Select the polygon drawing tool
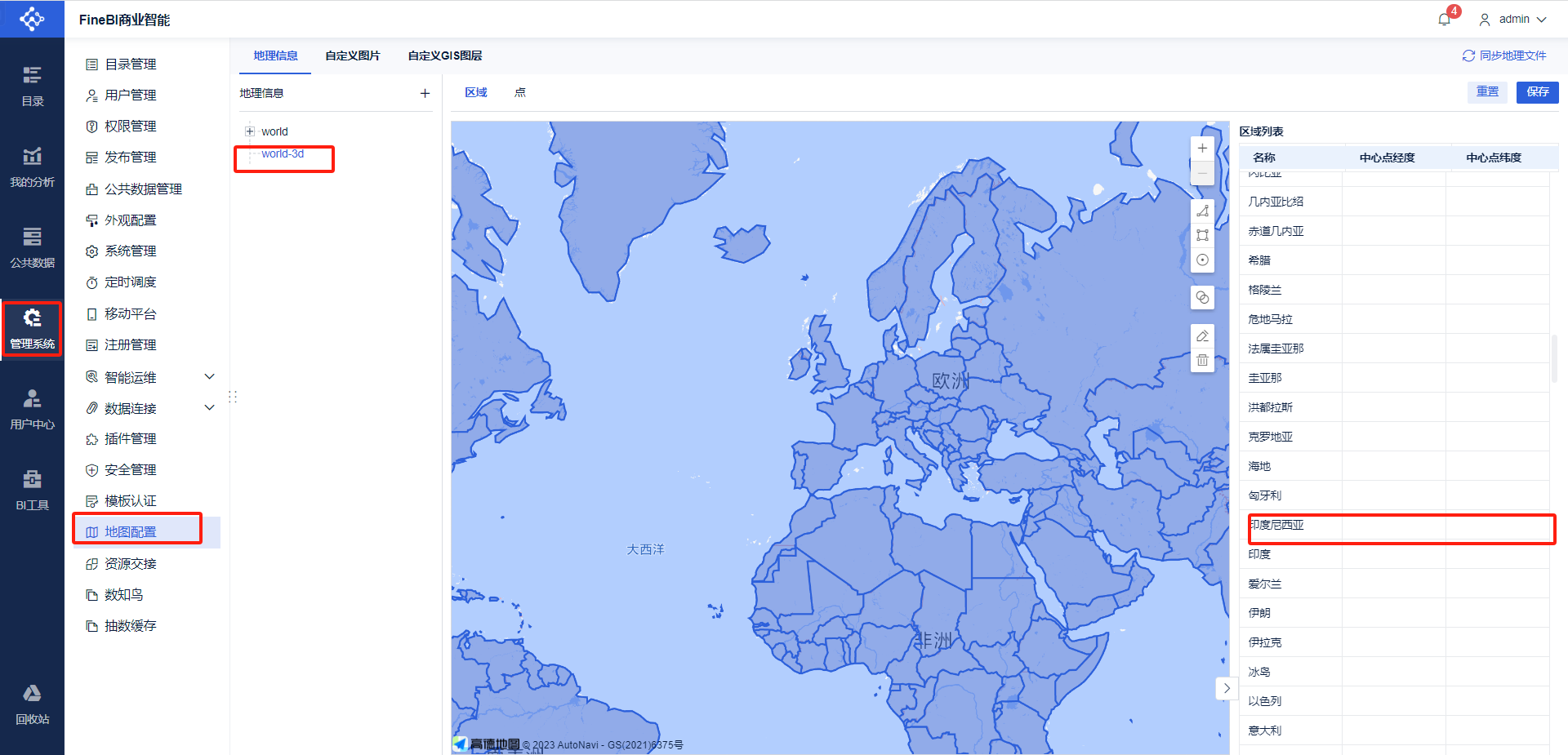The width and height of the screenshot is (1568, 755). point(1202,211)
